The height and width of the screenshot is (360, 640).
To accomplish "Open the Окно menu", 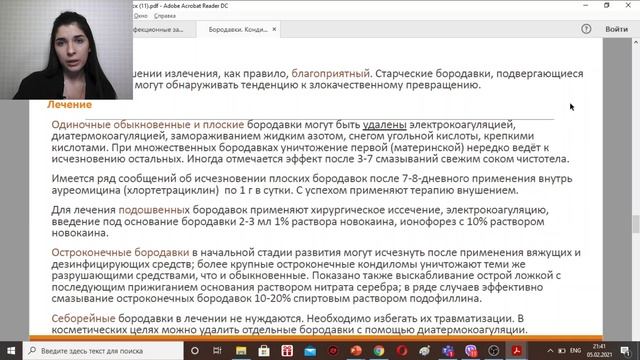I will (x=140, y=16).
